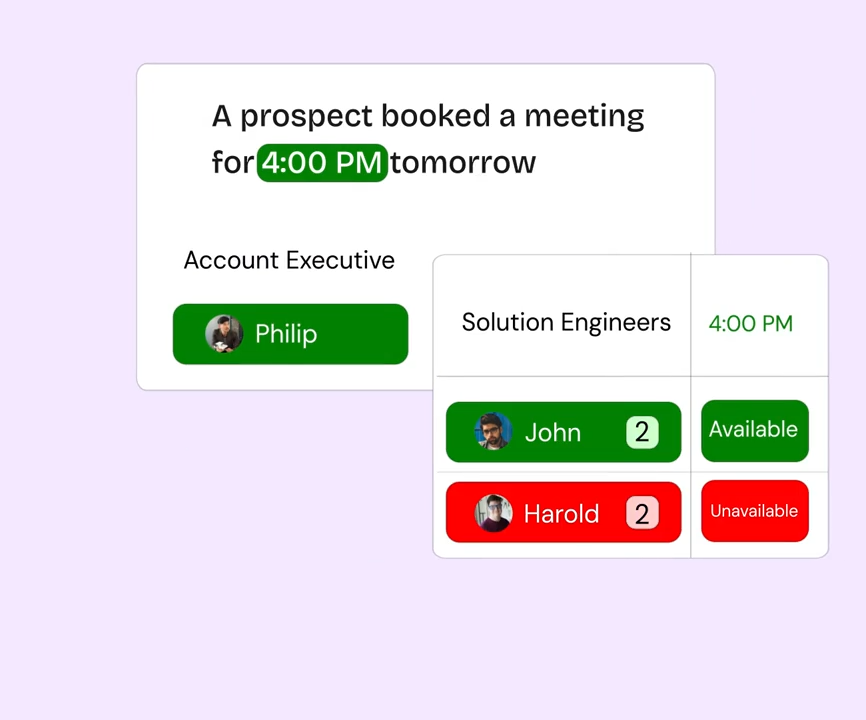The height and width of the screenshot is (720, 866).
Task: Click the word "for" before the time
Action: click(x=232, y=162)
